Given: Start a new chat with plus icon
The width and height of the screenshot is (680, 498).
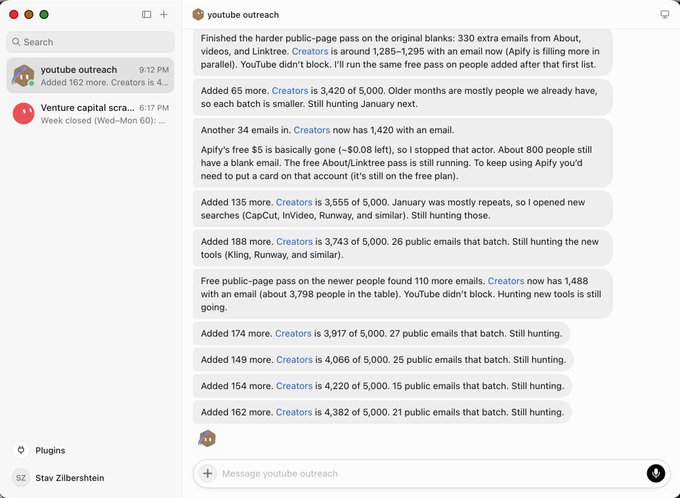Looking at the screenshot, I should click(x=163, y=14).
